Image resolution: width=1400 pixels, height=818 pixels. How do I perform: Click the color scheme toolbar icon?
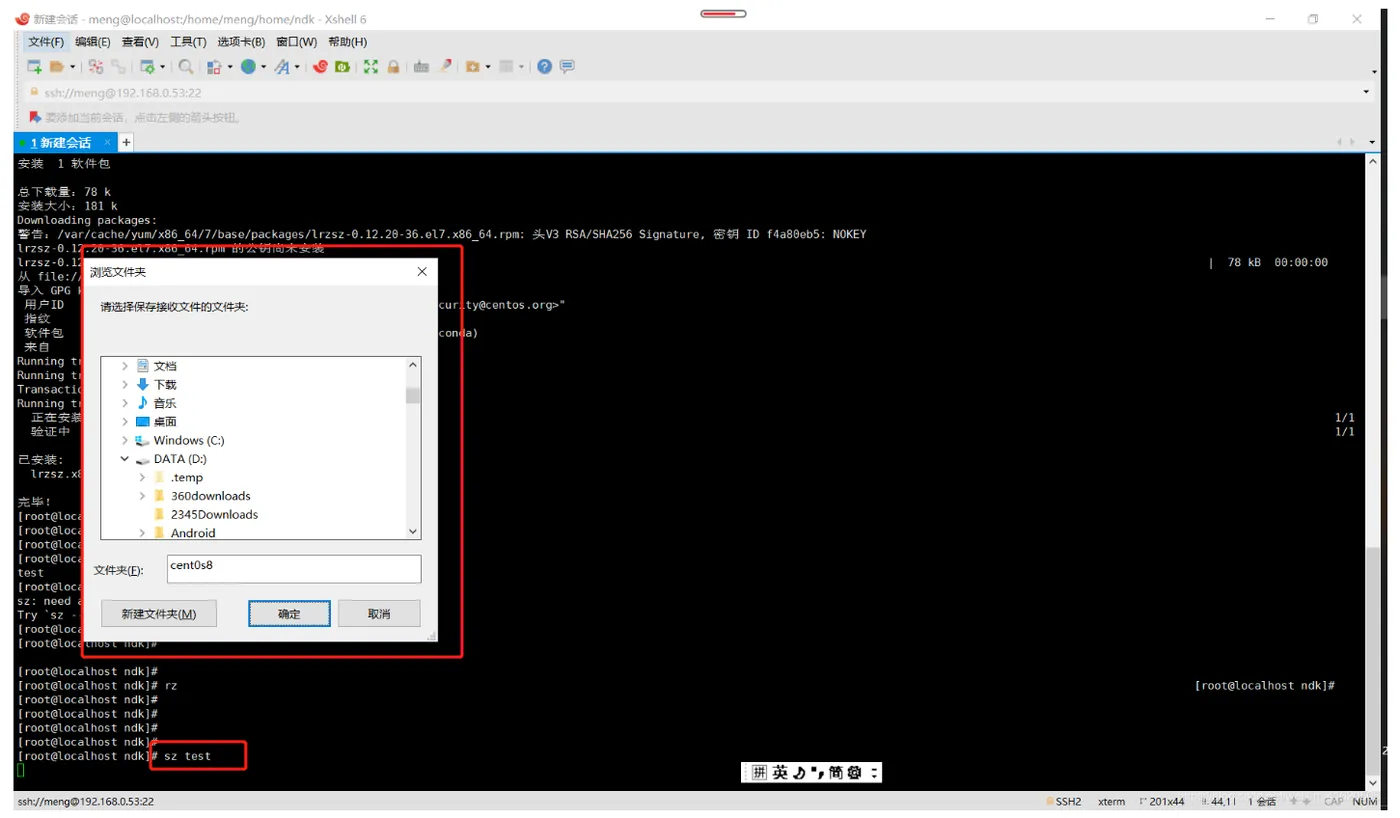pyautogui.click(x=214, y=67)
